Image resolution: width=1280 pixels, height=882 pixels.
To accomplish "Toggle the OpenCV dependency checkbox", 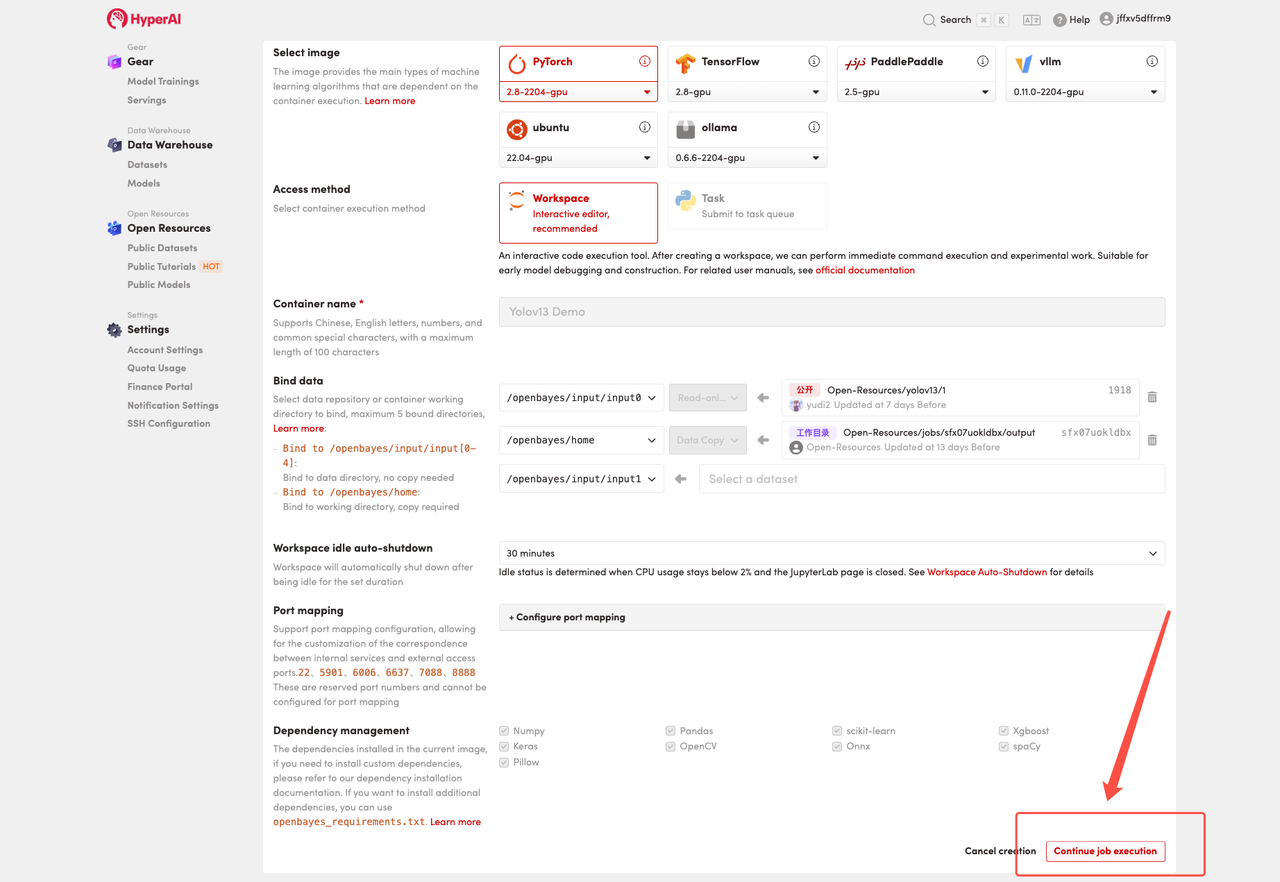I will pos(670,746).
